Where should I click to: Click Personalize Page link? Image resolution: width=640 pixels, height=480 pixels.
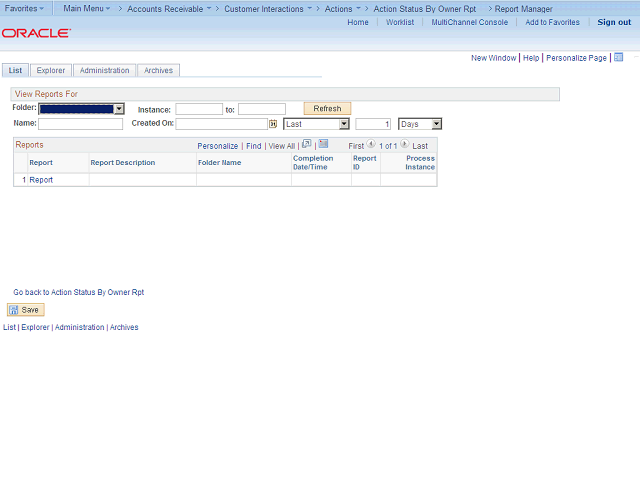click(x=576, y=58)
